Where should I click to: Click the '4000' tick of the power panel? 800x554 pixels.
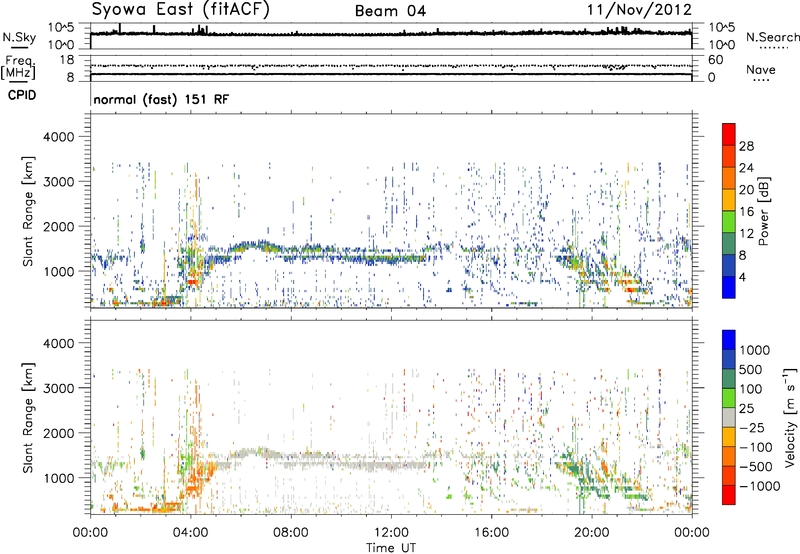[x=59, y=137]
